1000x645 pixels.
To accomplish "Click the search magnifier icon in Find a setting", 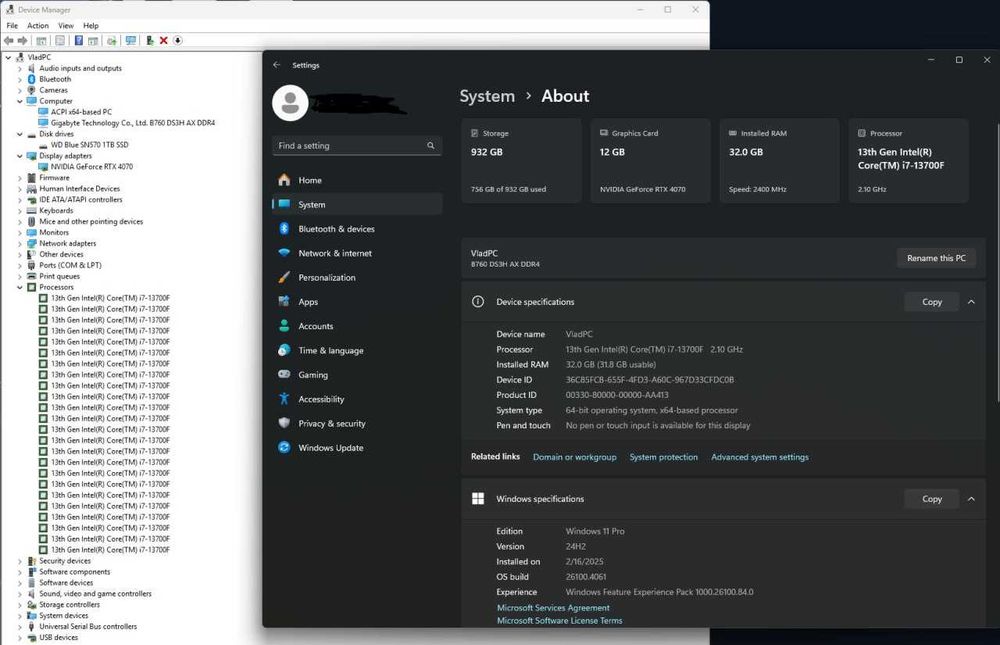I will point(430,145).
